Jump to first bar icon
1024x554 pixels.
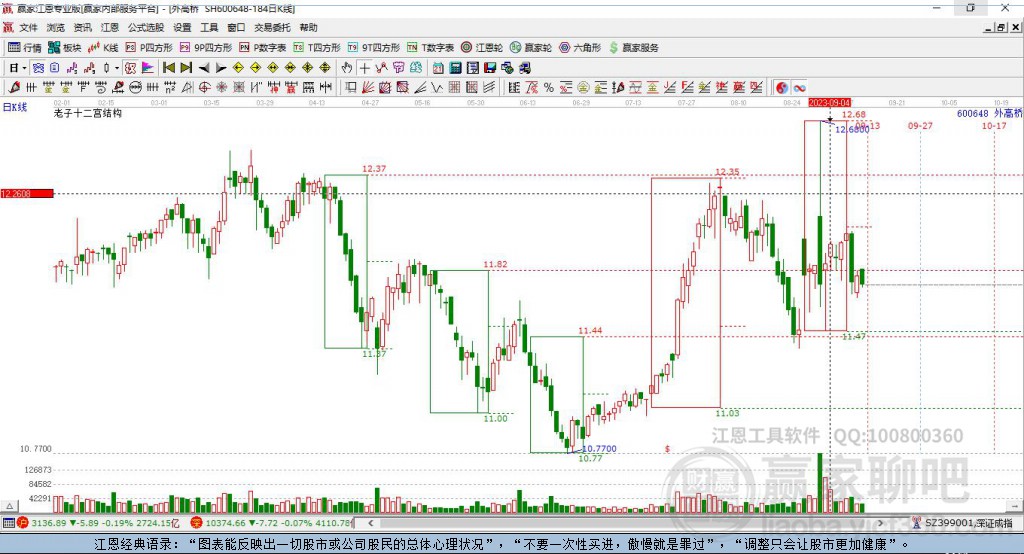168,68
